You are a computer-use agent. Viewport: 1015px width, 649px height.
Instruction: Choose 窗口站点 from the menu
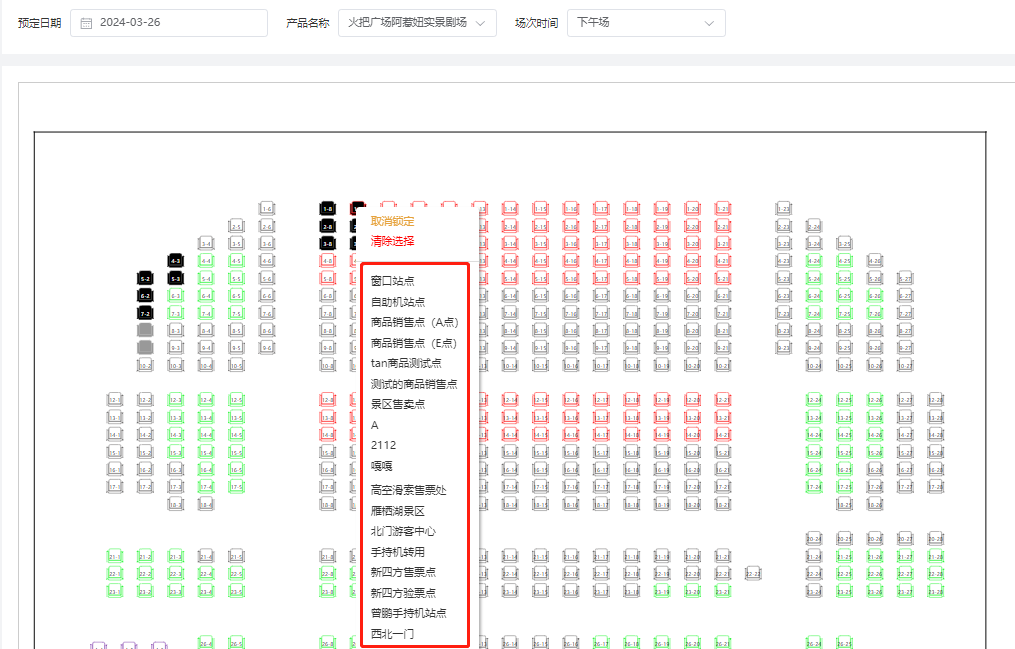pos(392,281)
